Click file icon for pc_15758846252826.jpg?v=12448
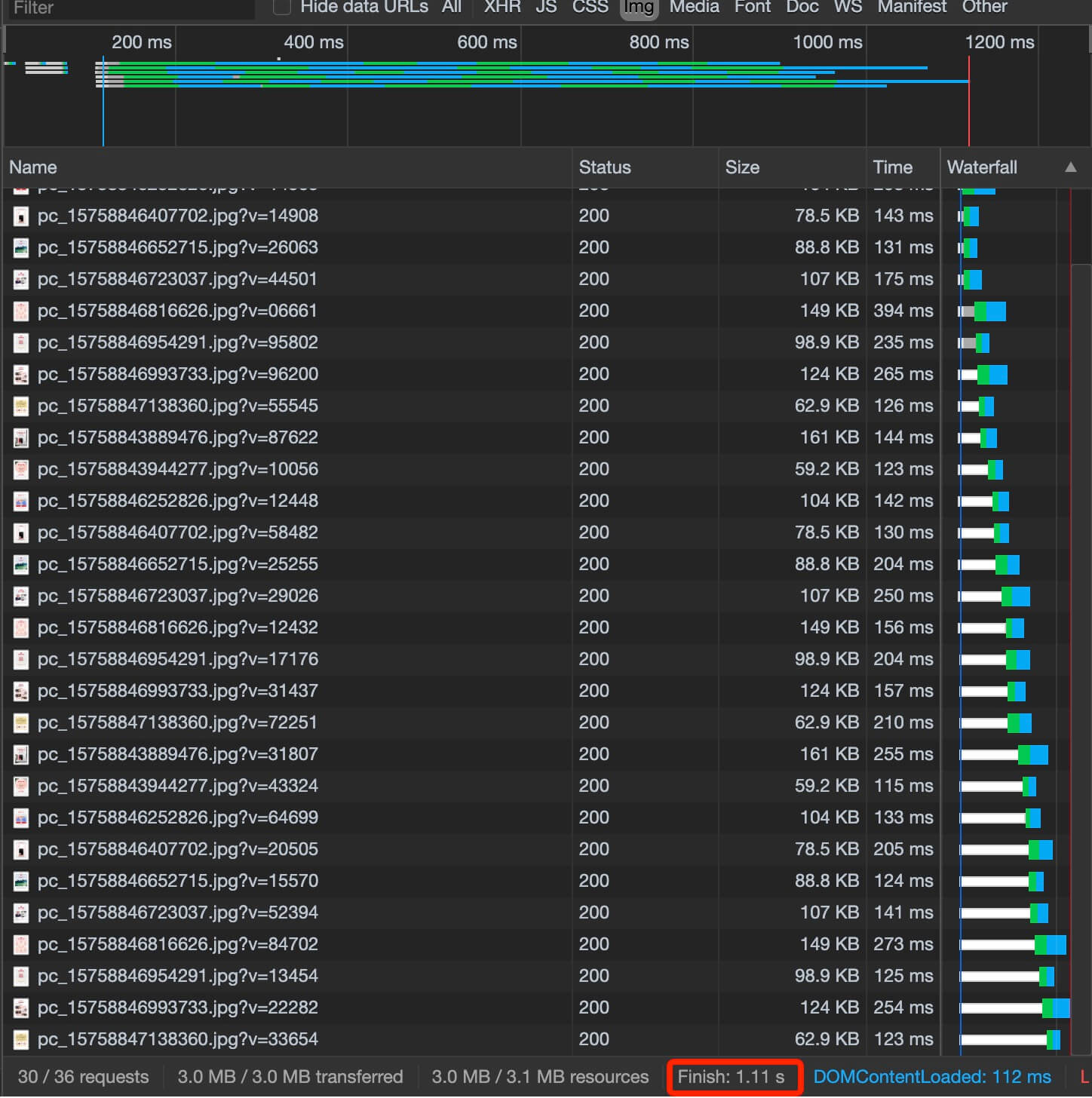The width and height of the screenshot is (1092, 1098). 21,501
